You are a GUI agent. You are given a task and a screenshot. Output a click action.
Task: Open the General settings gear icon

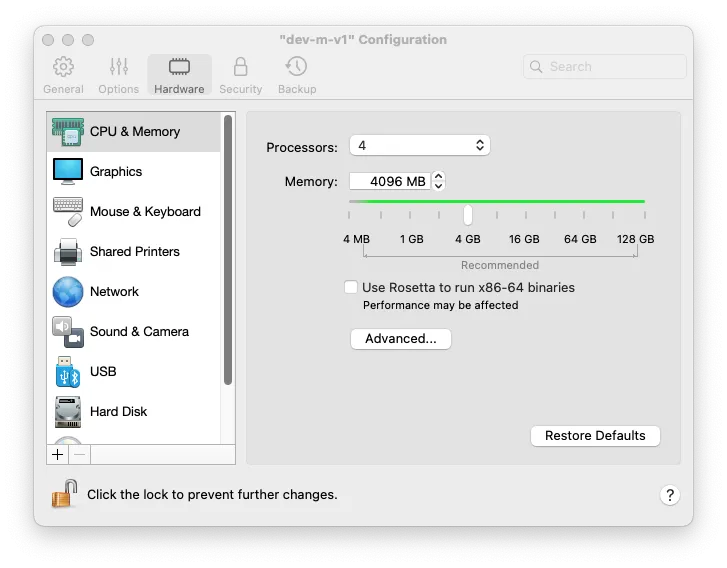coord(63,67)
